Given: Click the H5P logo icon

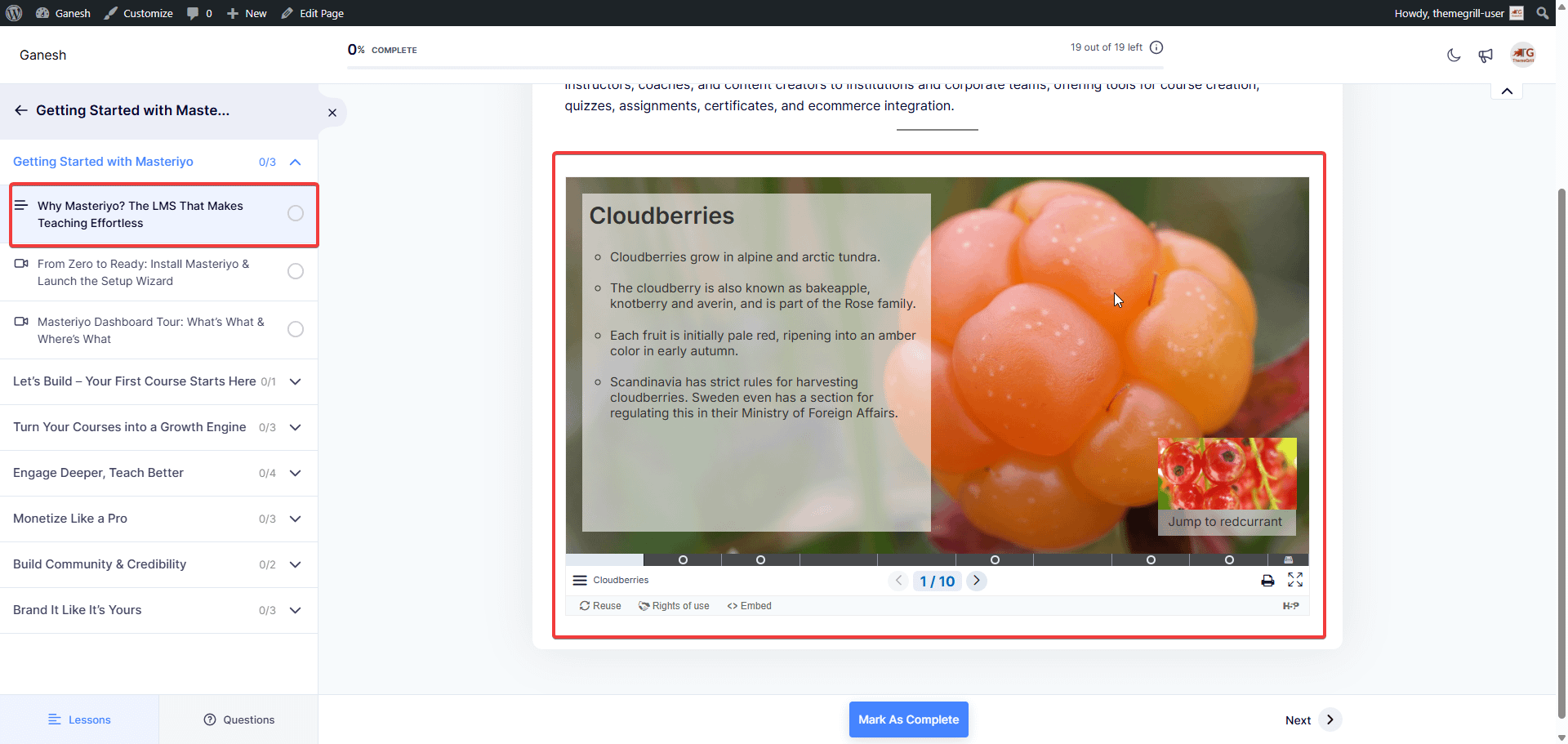Looking at the screenshot, I should coord(1291,606).
